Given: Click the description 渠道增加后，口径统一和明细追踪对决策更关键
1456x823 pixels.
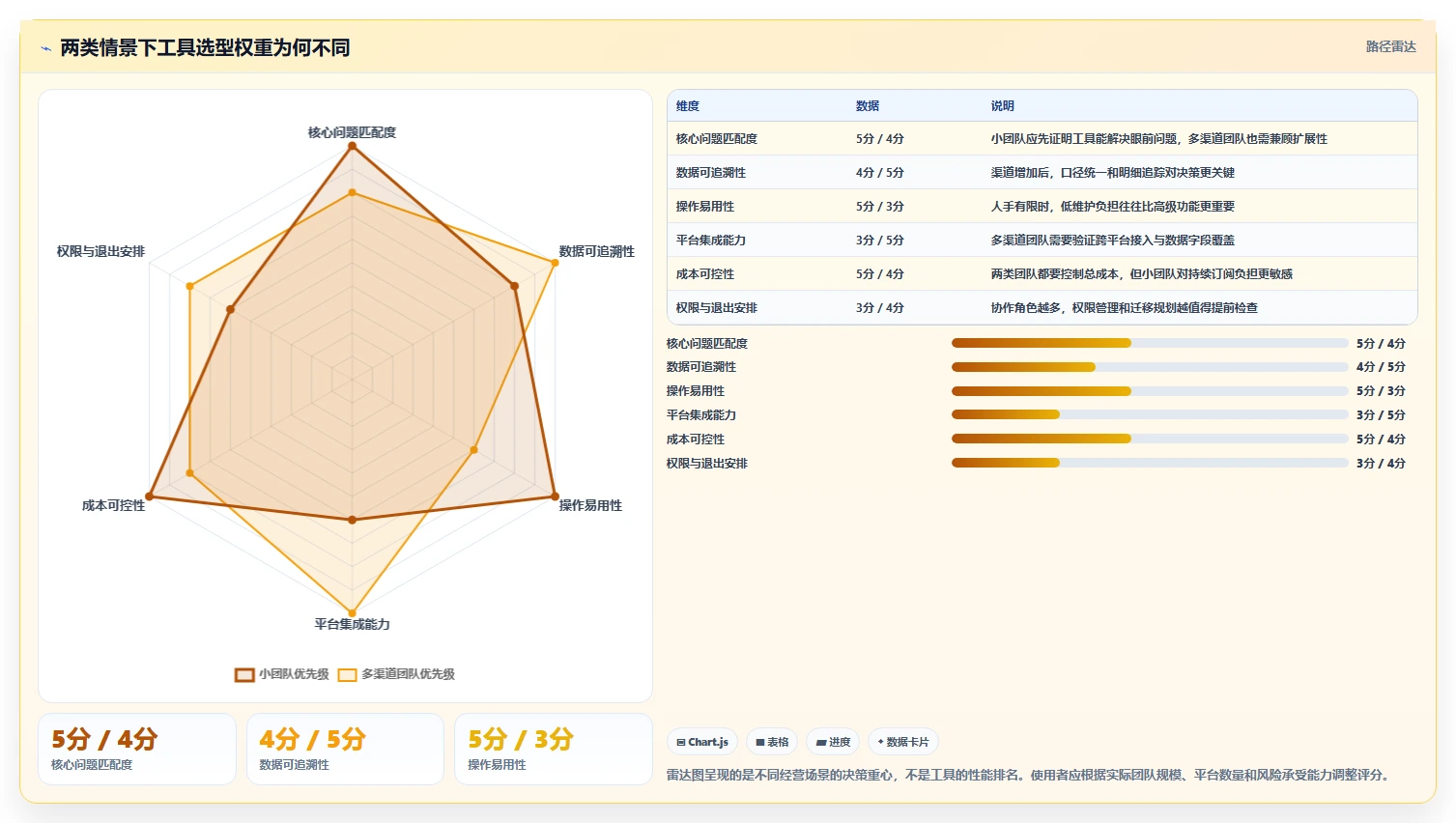Looking at the screenshot, I should pyautogui.click(x=1112, y=173).
